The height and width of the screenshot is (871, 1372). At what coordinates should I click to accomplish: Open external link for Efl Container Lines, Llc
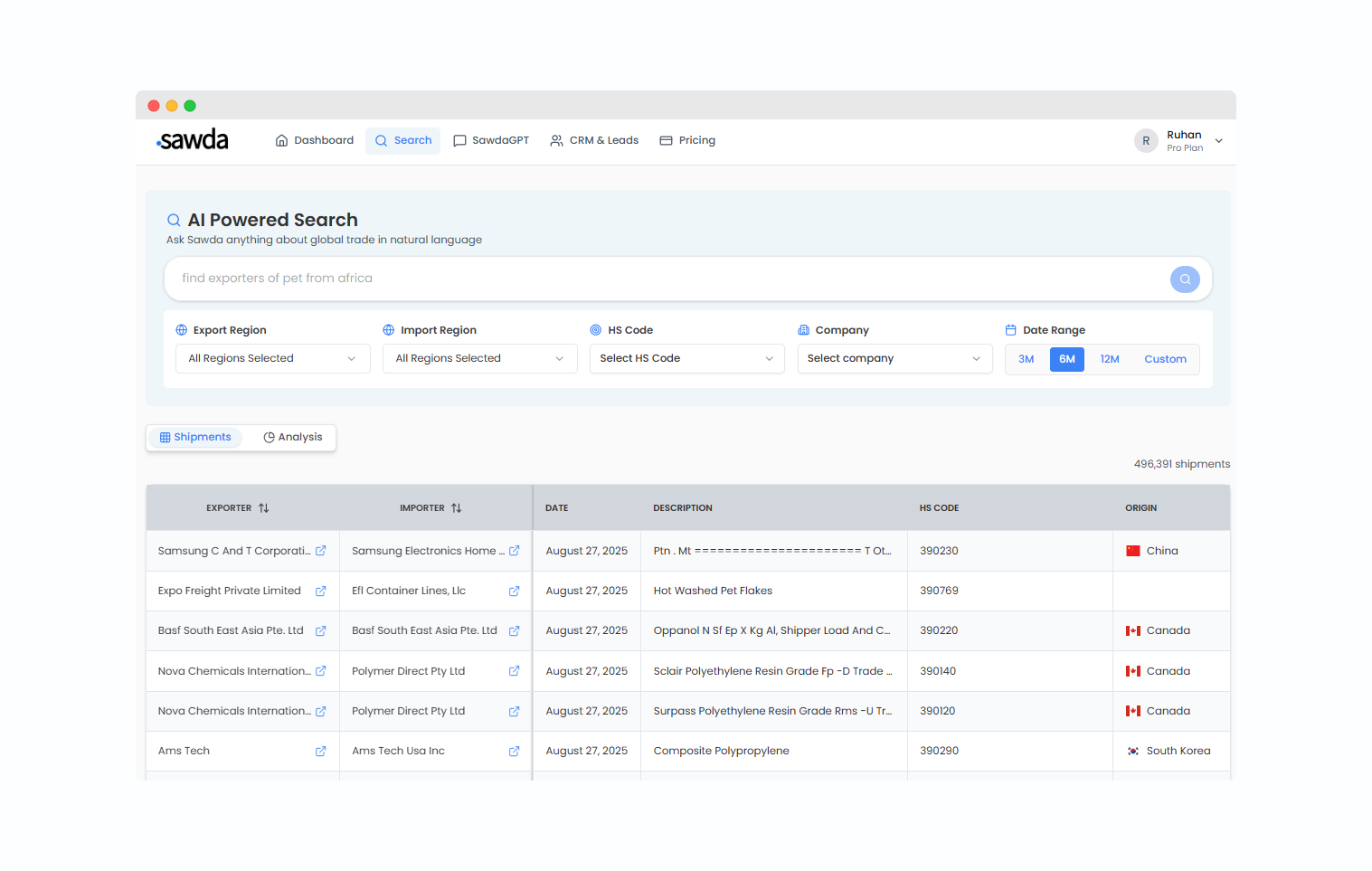514,591
